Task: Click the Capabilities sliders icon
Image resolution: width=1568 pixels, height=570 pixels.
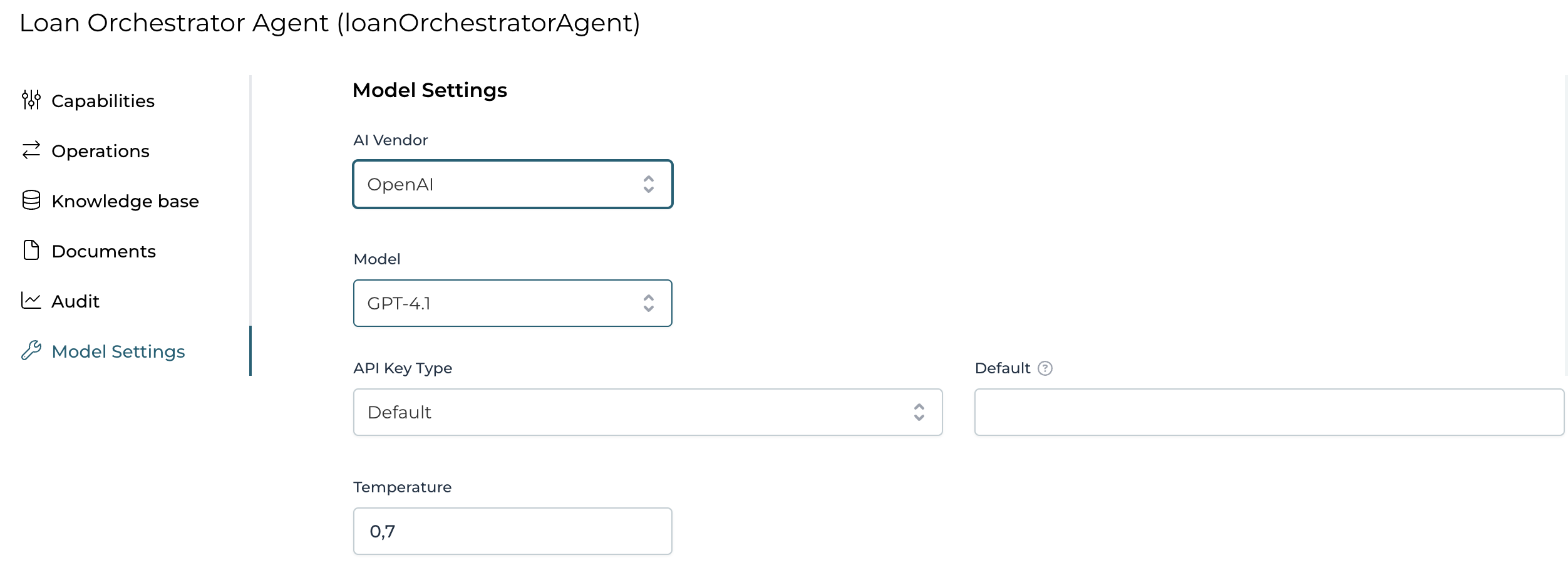Action: coord(31,100)
